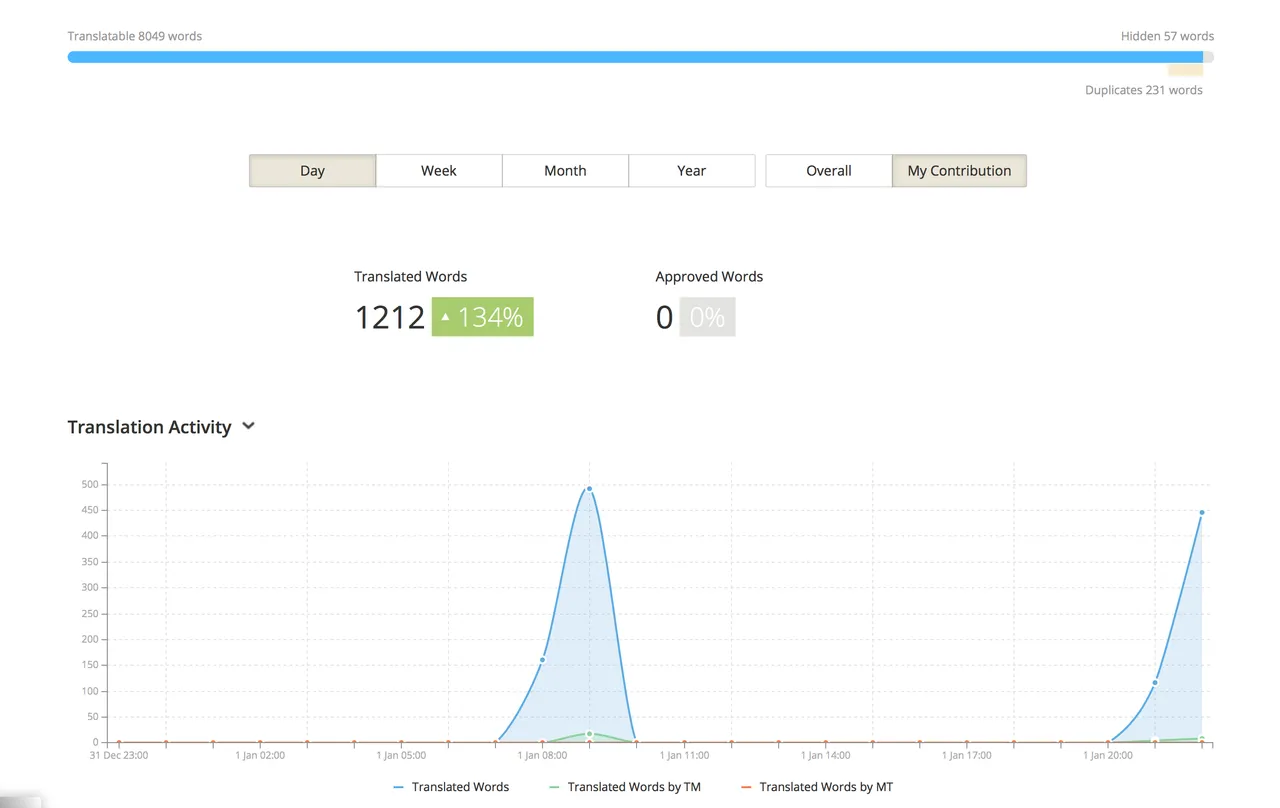This screenshot has height=808, width=1280.
Task: Click the last blue data point near 450
Action: [1202, 512]
